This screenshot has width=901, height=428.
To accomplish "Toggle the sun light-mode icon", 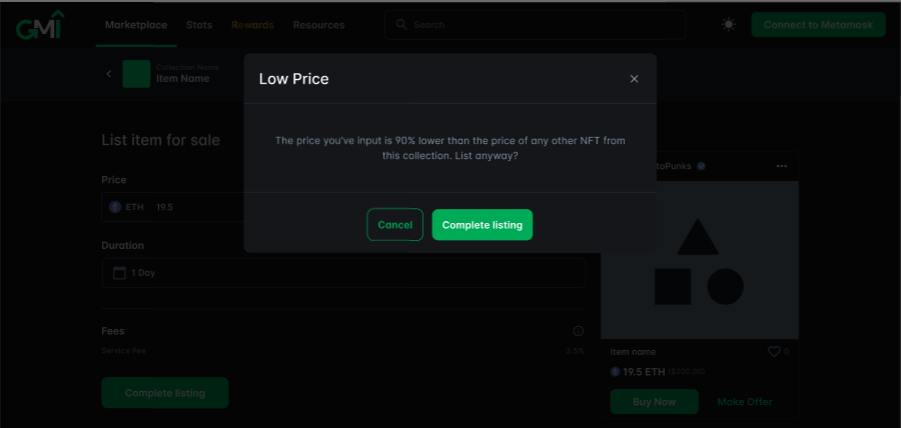I will (x=729, y=25).
